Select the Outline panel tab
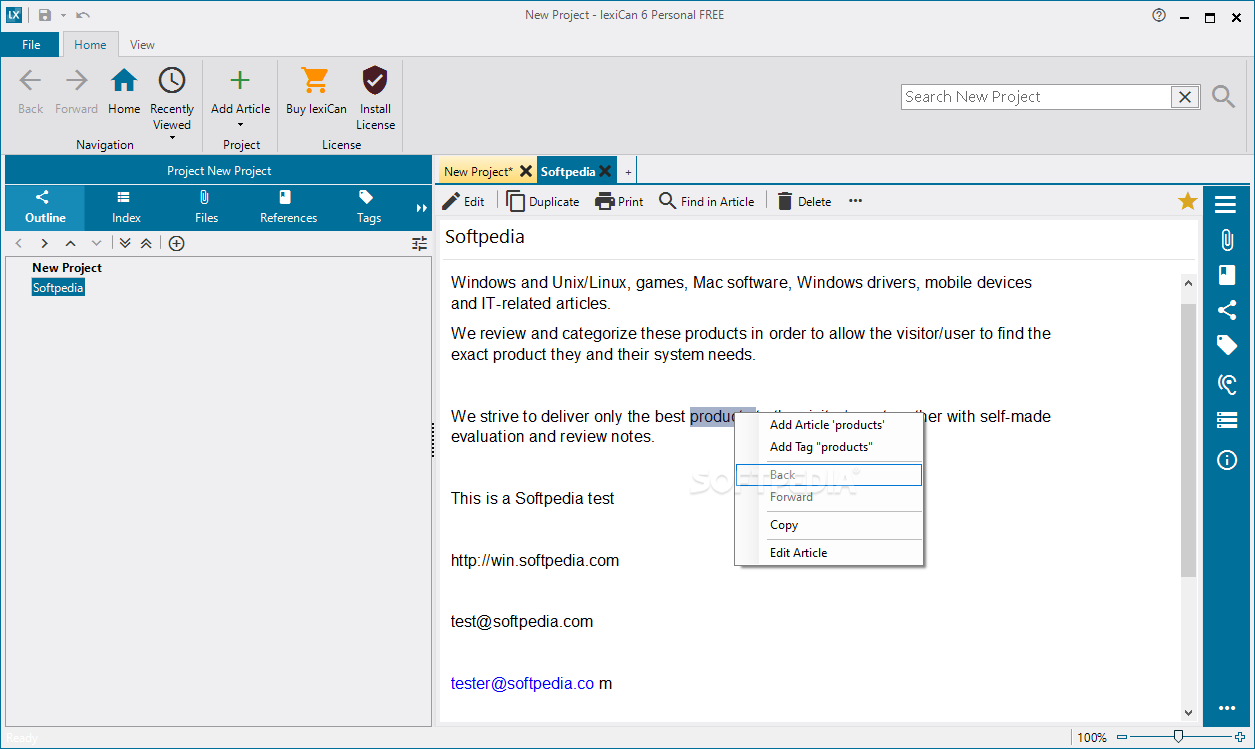 [45, 207]
